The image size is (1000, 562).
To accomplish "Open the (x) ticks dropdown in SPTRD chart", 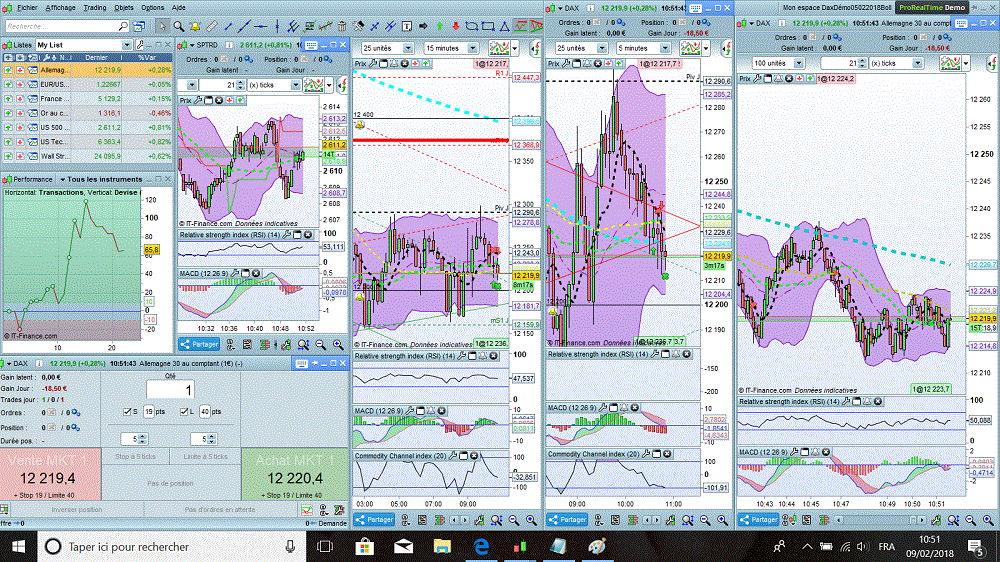I will pyautogui.click(x=273, y=85).
